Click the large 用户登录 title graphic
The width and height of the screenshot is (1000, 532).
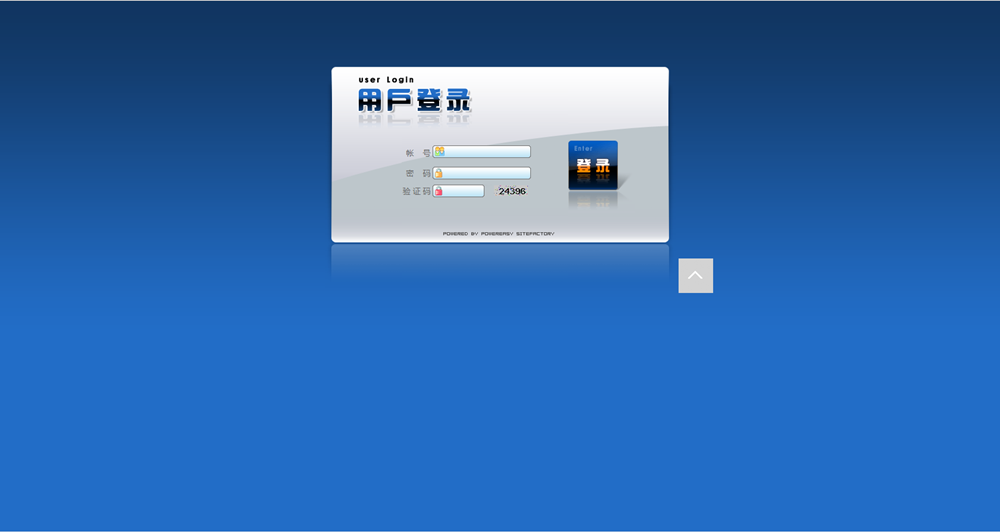tap(414, 100)
